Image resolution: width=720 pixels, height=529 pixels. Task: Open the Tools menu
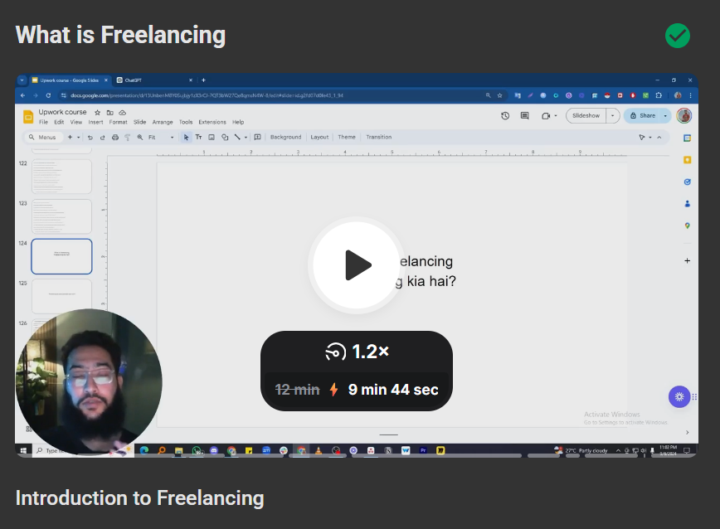click(186, 122)
